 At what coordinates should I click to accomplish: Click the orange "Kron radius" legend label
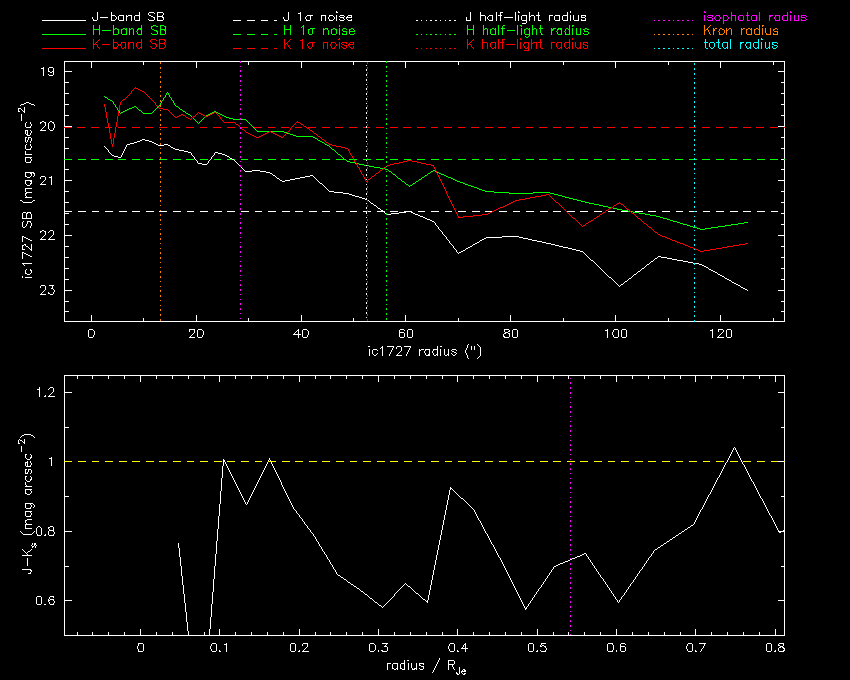pos(739,32)
